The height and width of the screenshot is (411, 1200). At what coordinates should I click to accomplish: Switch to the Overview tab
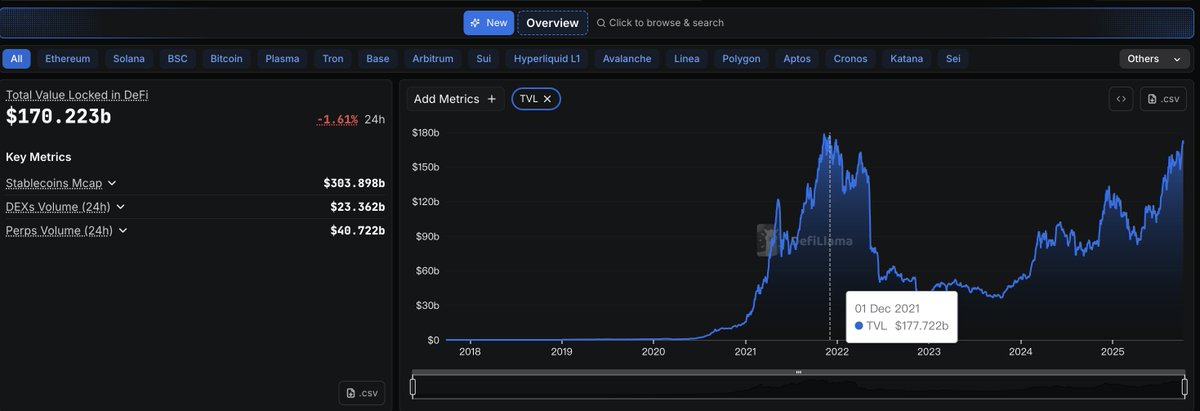[x=552, y=23]
